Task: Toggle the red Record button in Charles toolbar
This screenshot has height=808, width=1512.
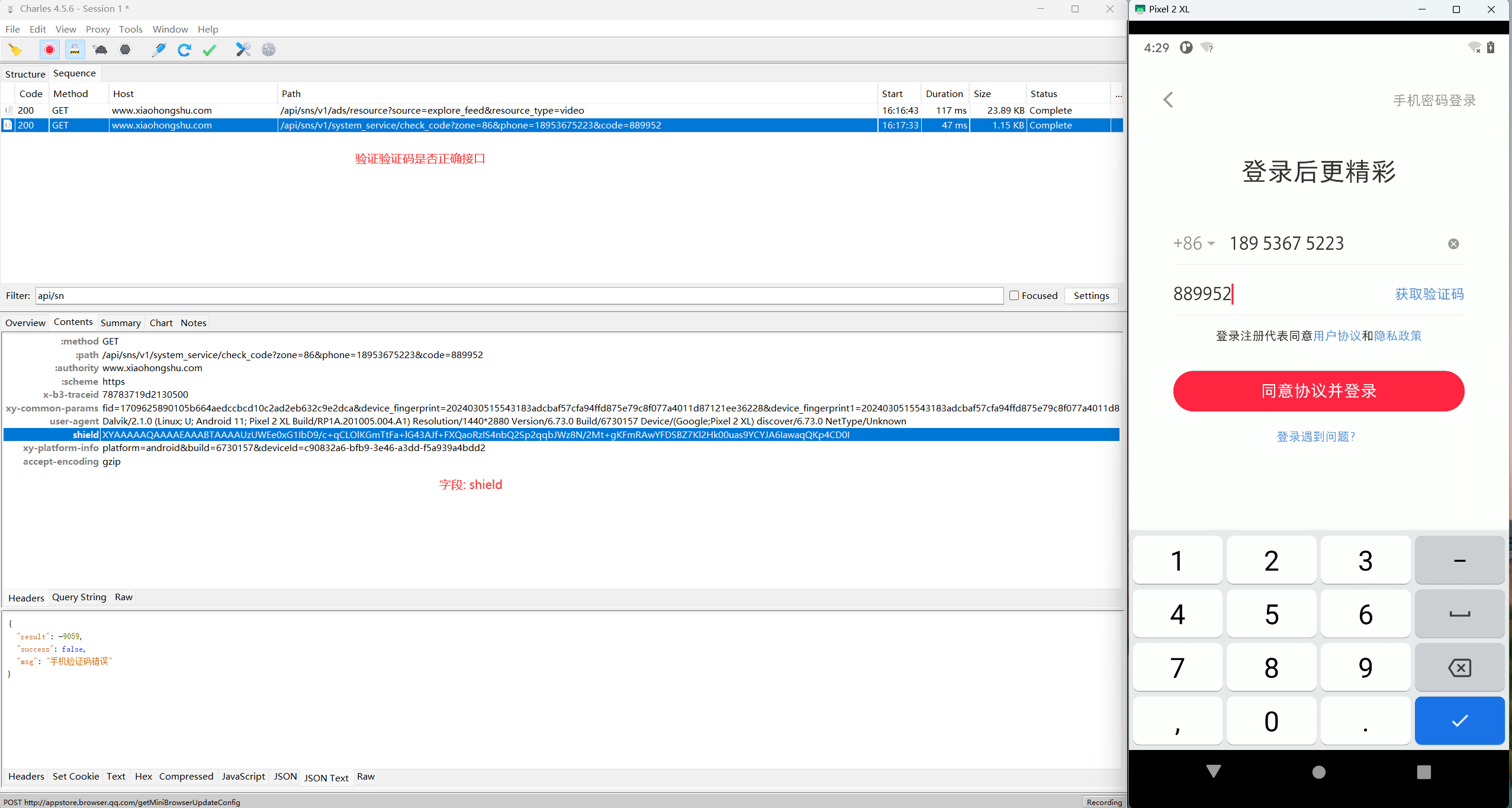Action: pos(50,50)
